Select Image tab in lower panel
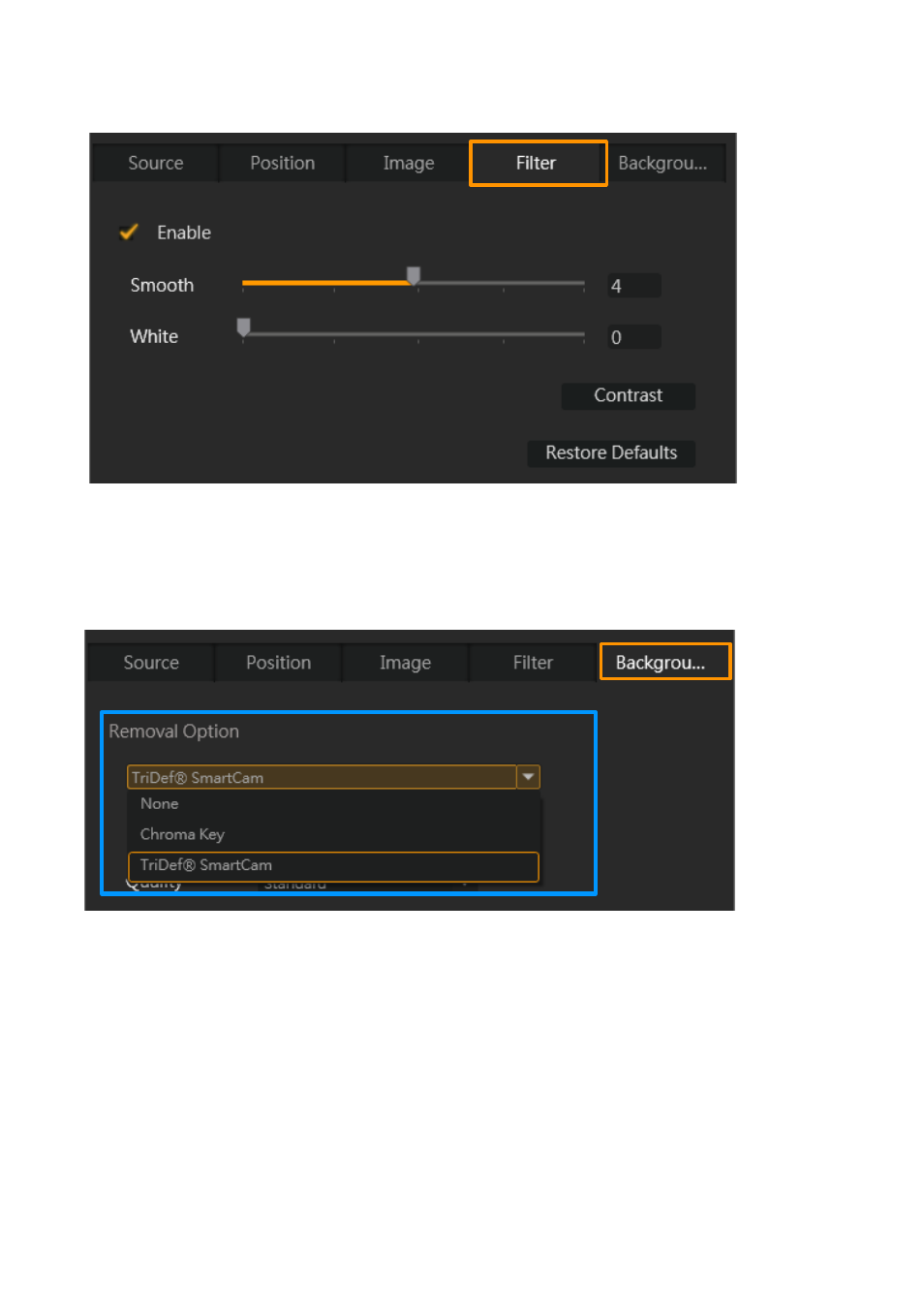This screenshot has height=1307, width=924. click(405, 663)
